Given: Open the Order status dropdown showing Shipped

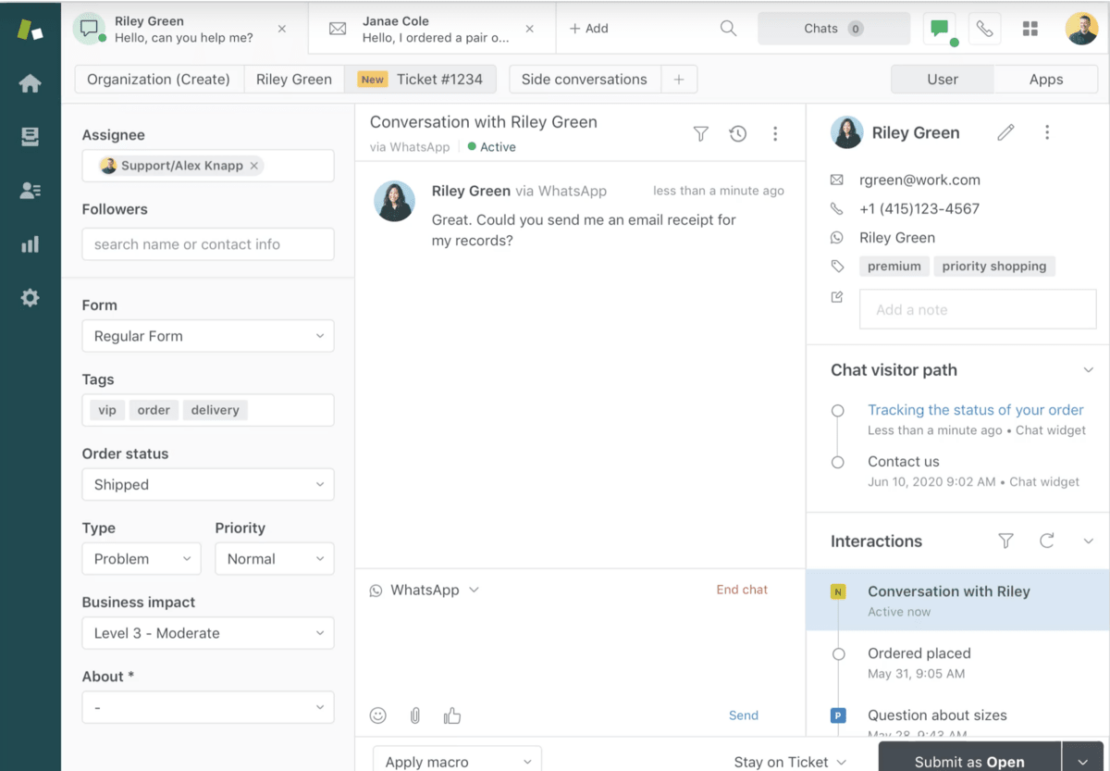Looking at the screenshot, I should tap(207, 484).
